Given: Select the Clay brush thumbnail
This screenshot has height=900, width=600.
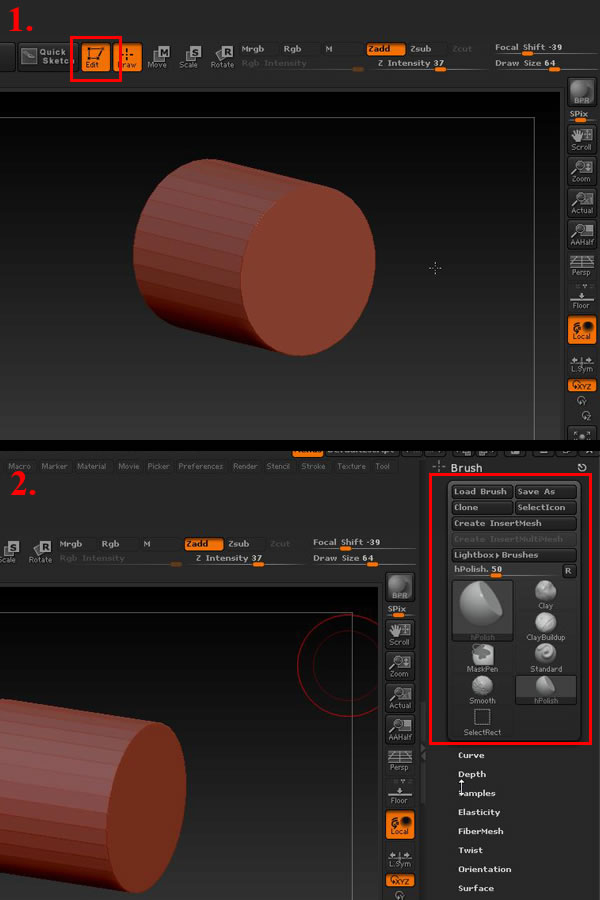Looking at the screenshot, I should 545,595.
